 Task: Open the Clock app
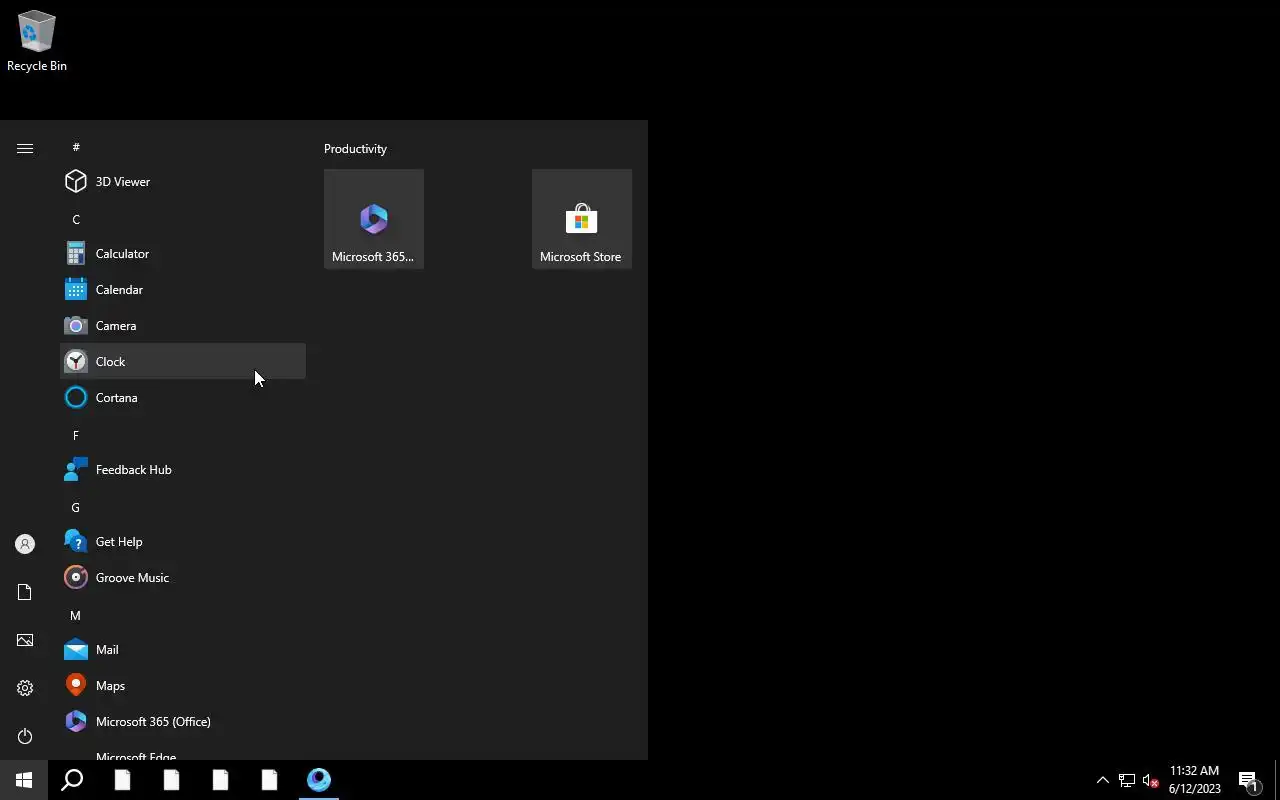point(183,361)
